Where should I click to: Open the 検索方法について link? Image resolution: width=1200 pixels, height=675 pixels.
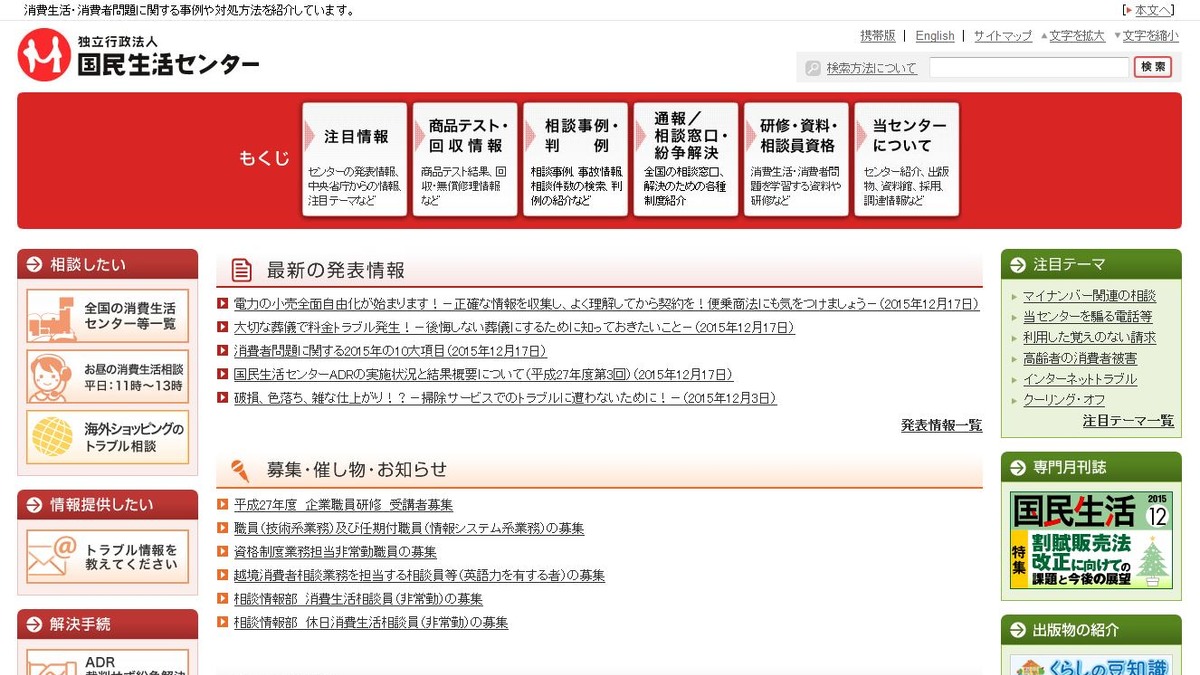[x=871, y=68]
